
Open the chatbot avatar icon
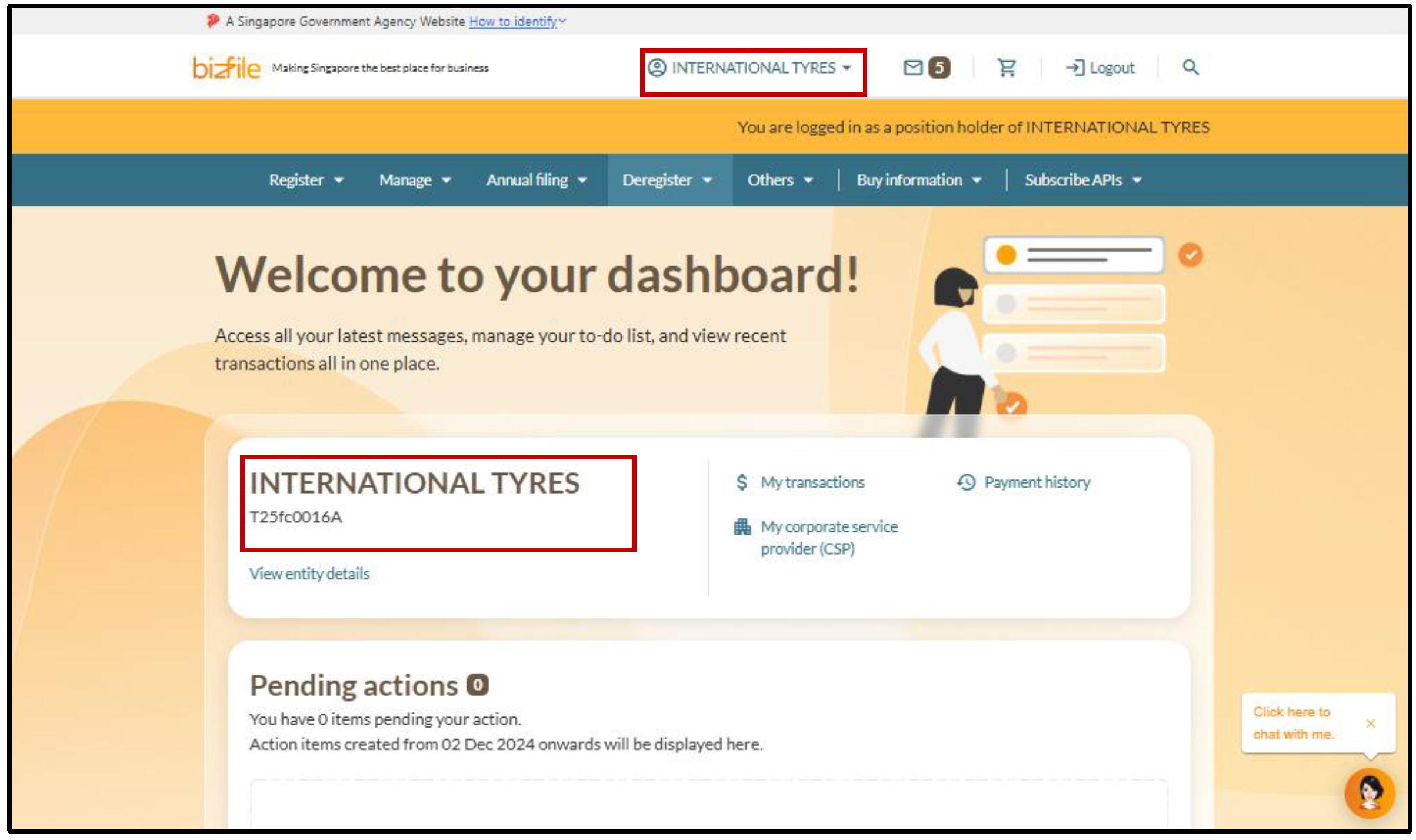pos(1370,793)
